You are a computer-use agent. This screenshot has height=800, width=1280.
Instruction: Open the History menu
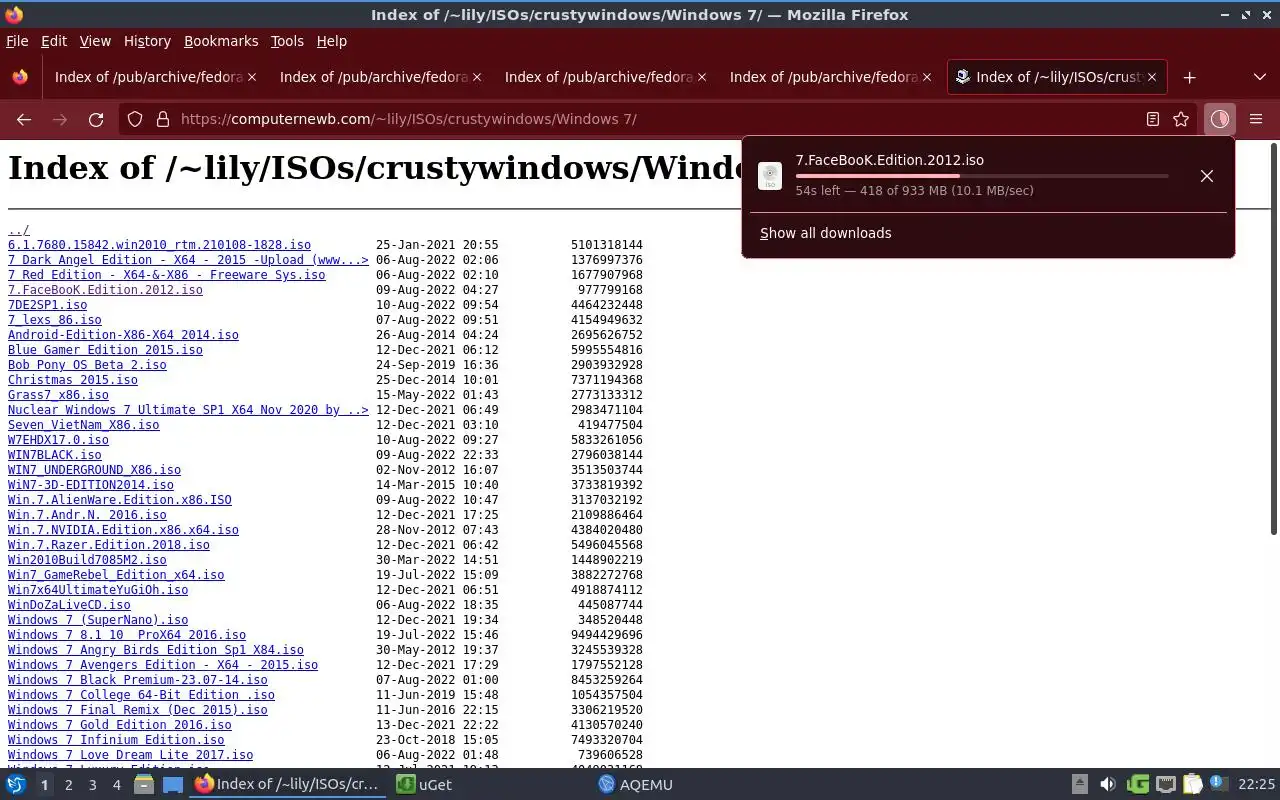point(147,41)
